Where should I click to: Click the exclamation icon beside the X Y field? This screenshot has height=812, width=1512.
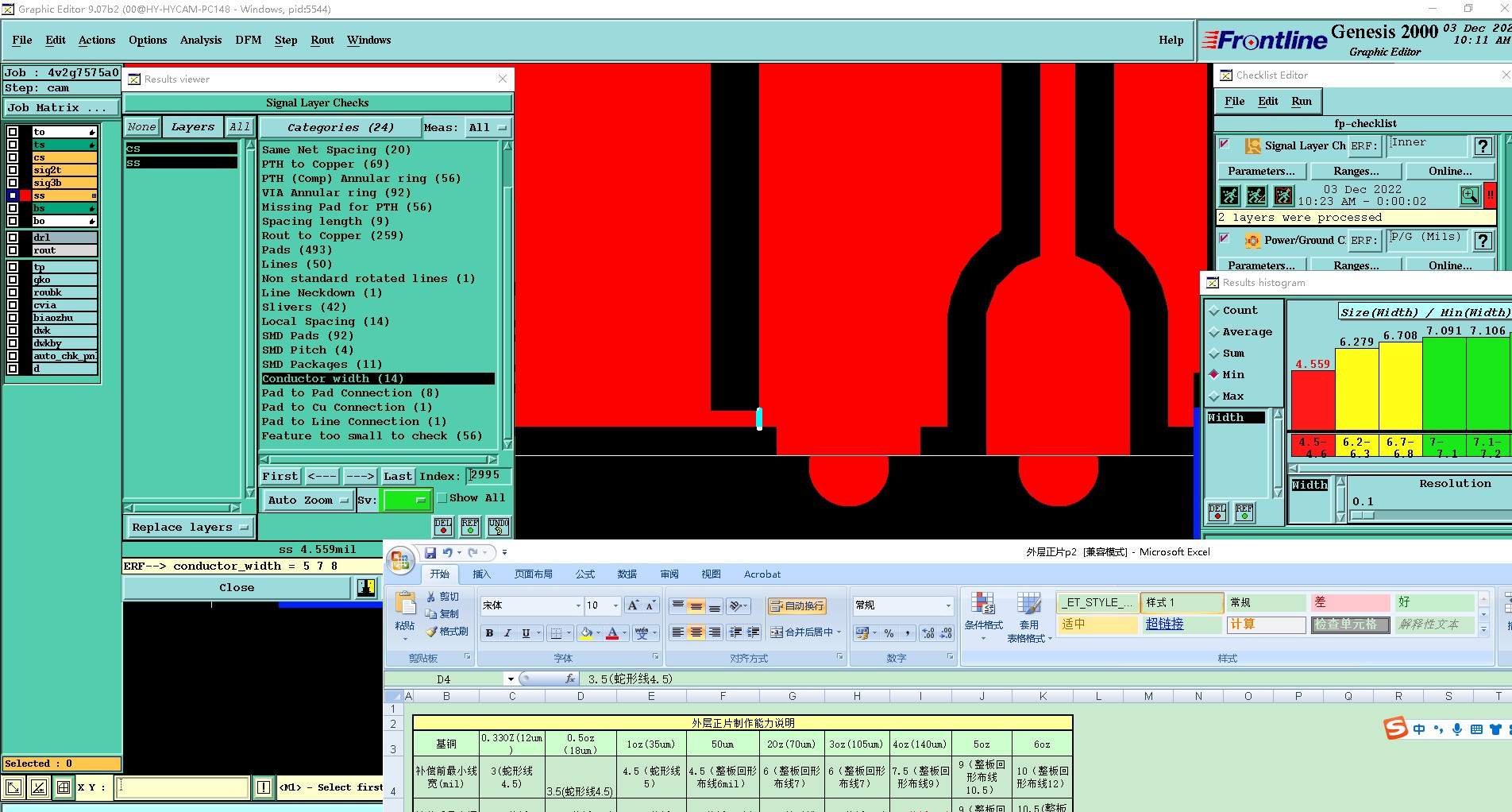[x=264, y=787]
